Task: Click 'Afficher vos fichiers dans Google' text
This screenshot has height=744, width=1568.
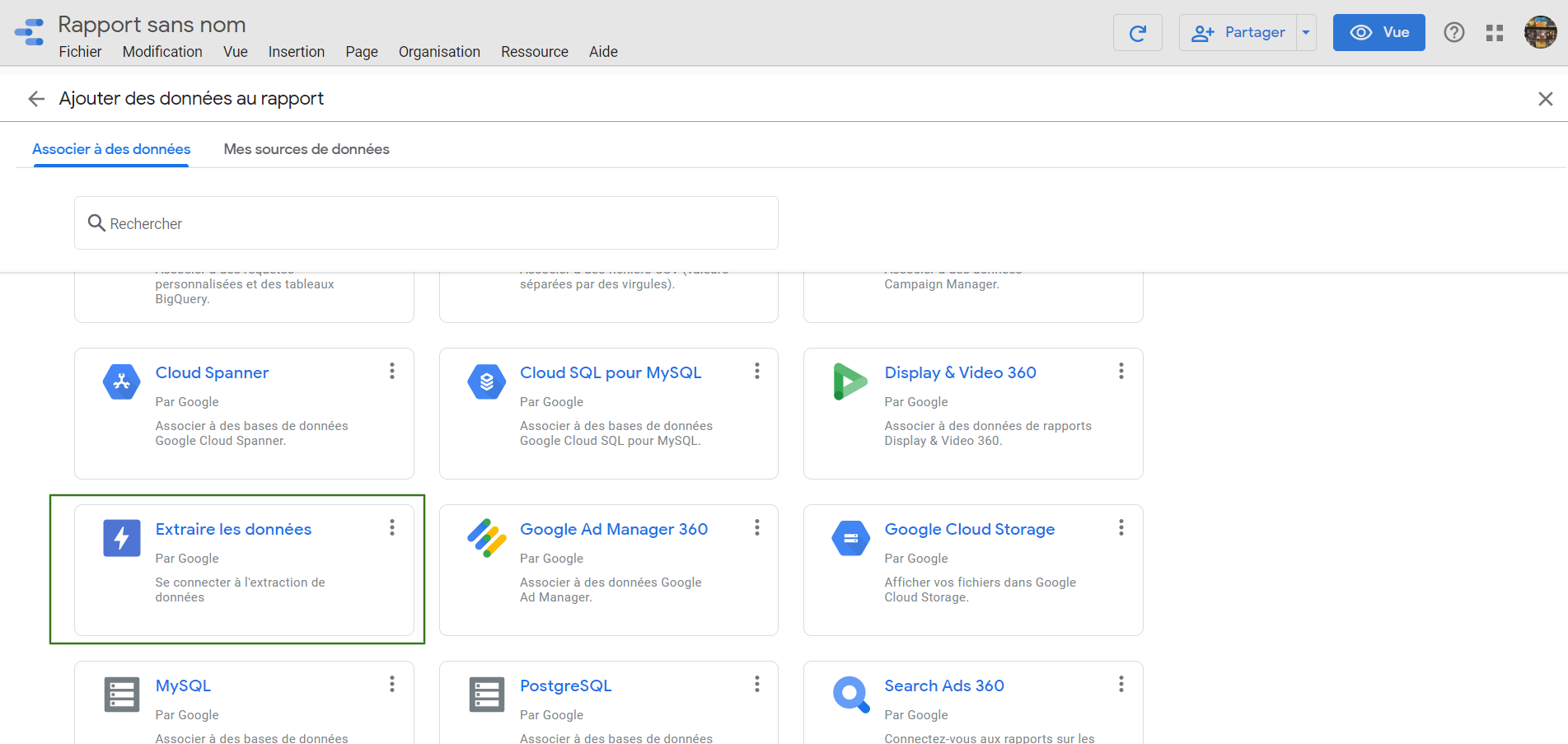Action: [980, 583]
